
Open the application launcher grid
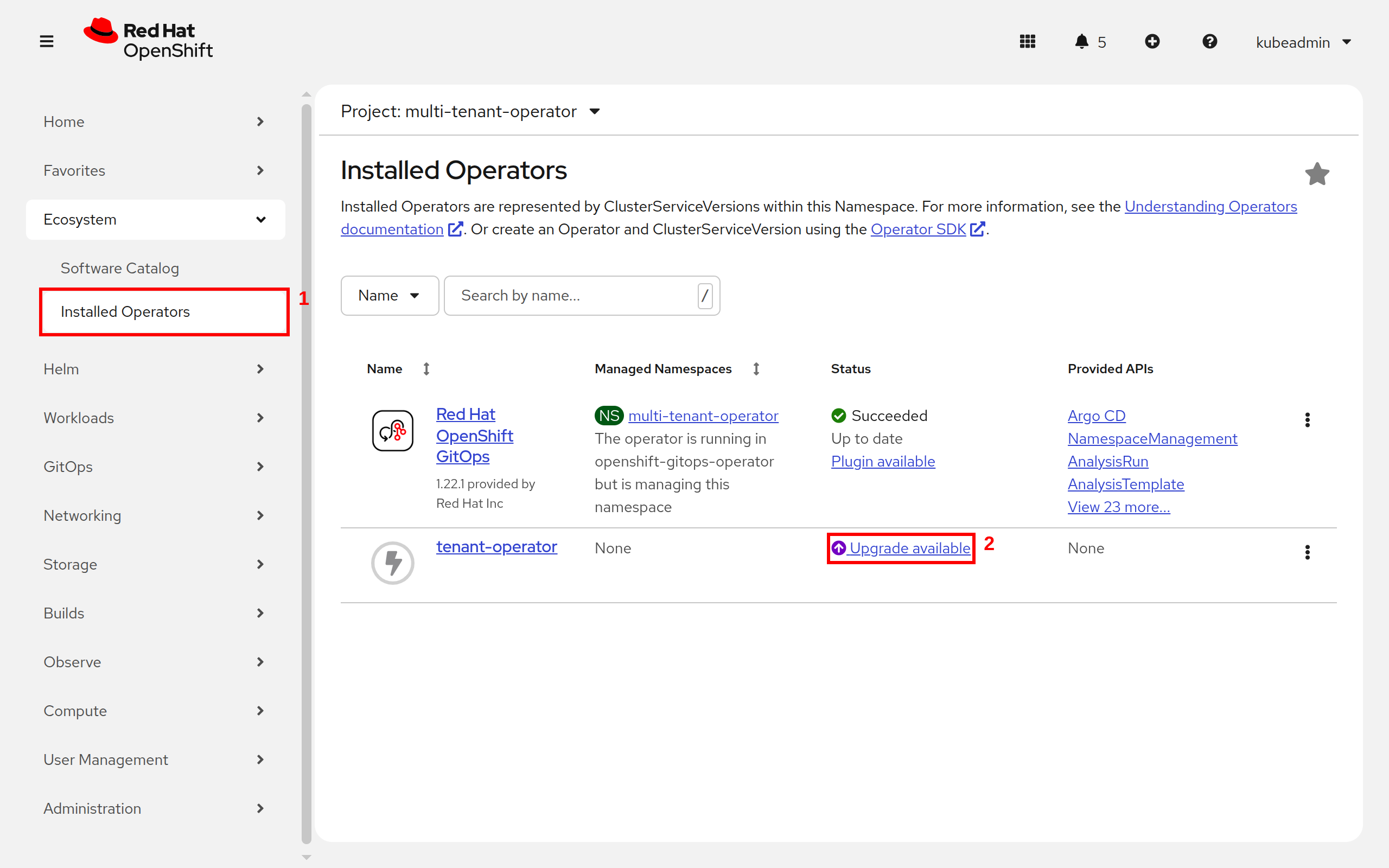pyautogui.click(x=1028, y=41)
